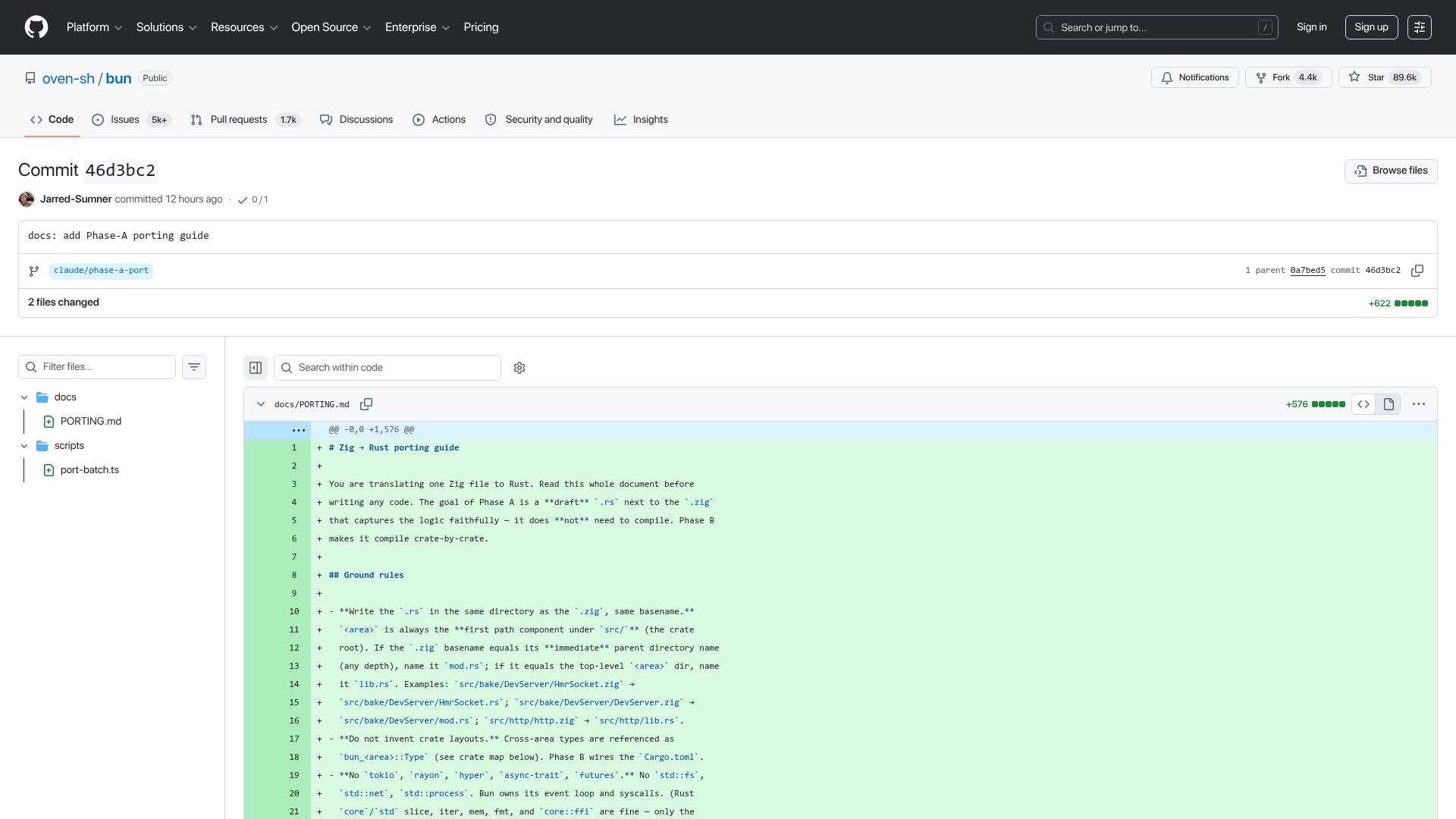Viewport: 1456px width, 819px height.
Task: Click the added-file icon for port-batch.ts
Action: click(x=49, y=470)
